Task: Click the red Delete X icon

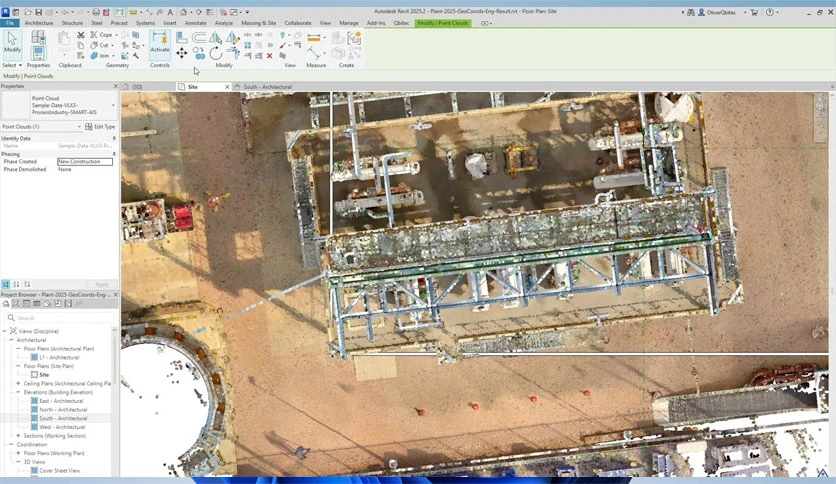Action: [x=270, y=55]
